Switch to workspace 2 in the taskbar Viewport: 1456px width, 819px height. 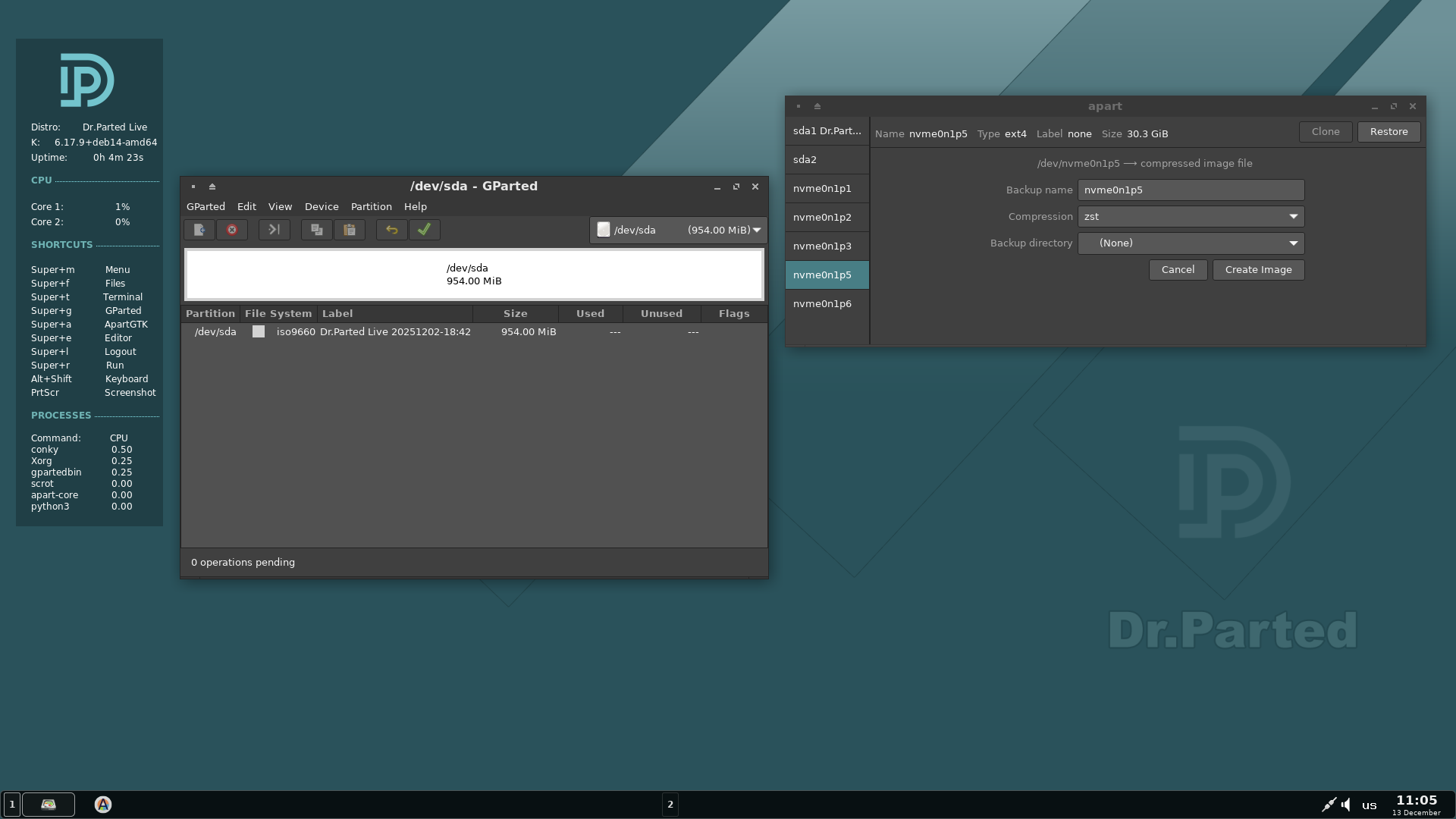(670, 805)
